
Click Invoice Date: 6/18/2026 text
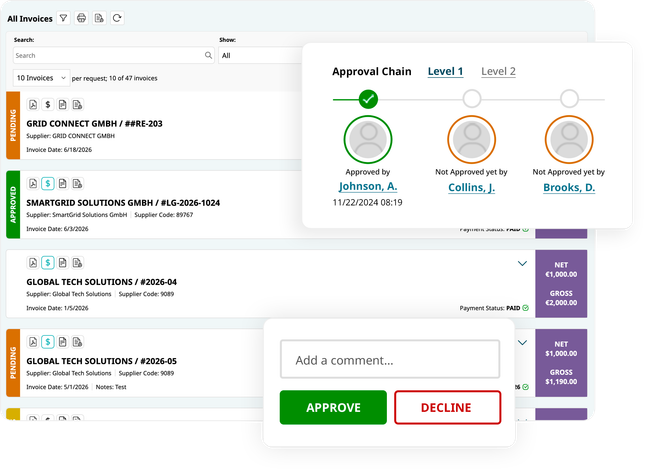[59, 150]
